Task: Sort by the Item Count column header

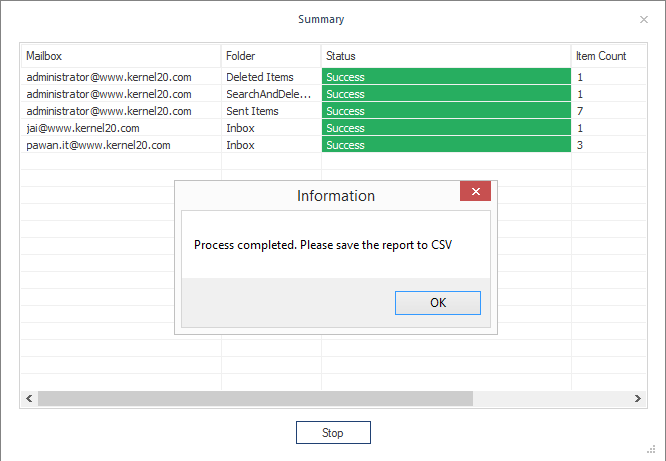Action: pos(608,56)
